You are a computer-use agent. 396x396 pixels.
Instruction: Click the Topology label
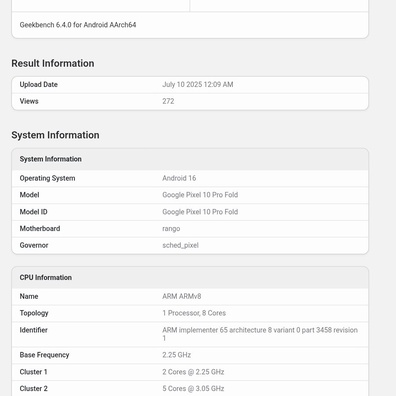tap(34, 313)
